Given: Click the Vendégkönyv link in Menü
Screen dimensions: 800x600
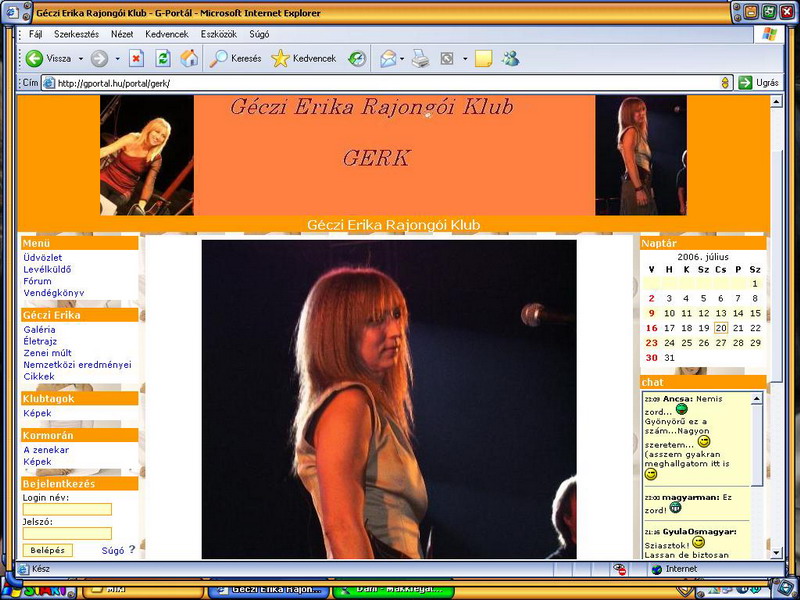Looking at the screenshot, I should [53, 293].
